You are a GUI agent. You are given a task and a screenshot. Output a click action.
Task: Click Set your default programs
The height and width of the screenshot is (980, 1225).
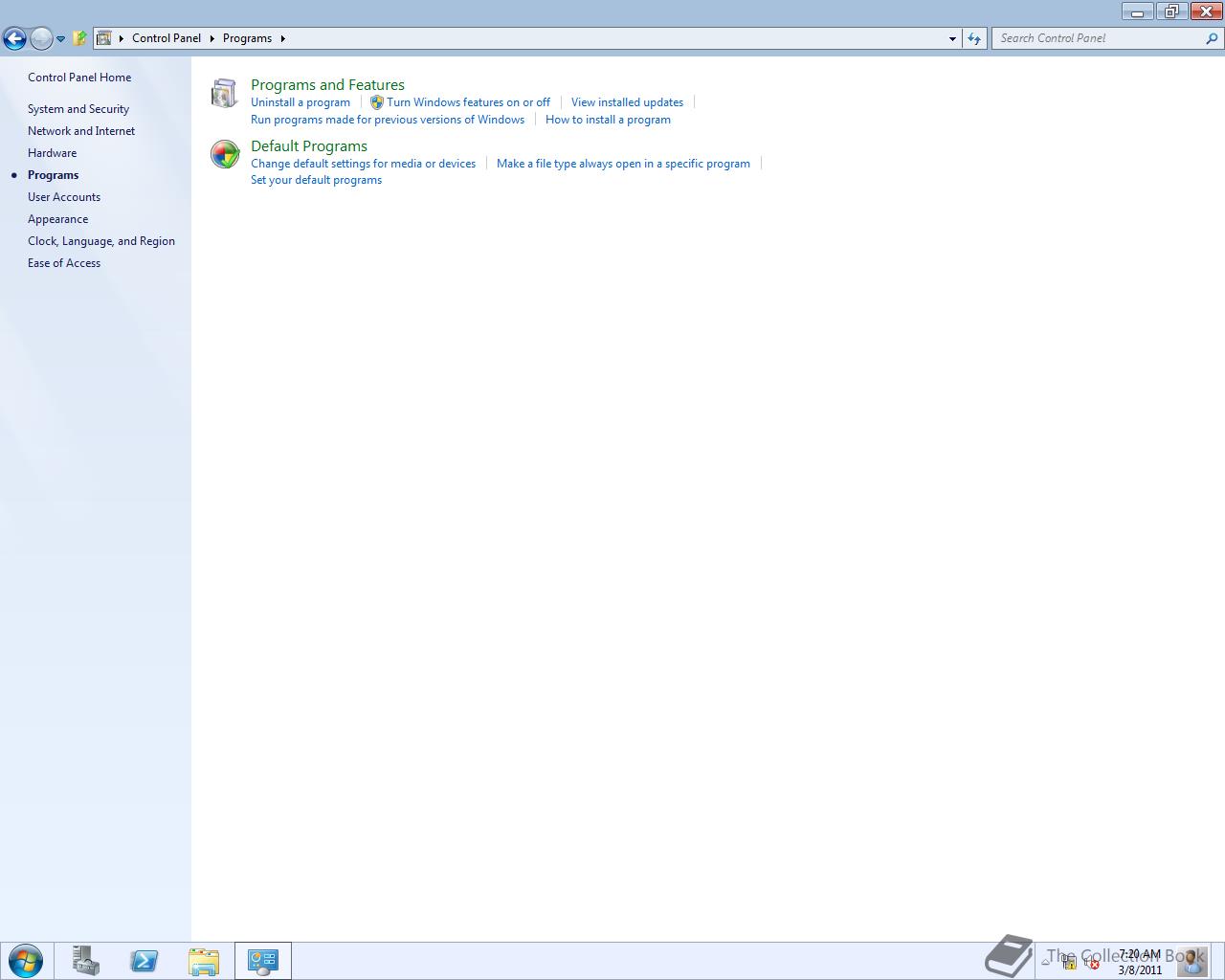[x=316, y=180]
